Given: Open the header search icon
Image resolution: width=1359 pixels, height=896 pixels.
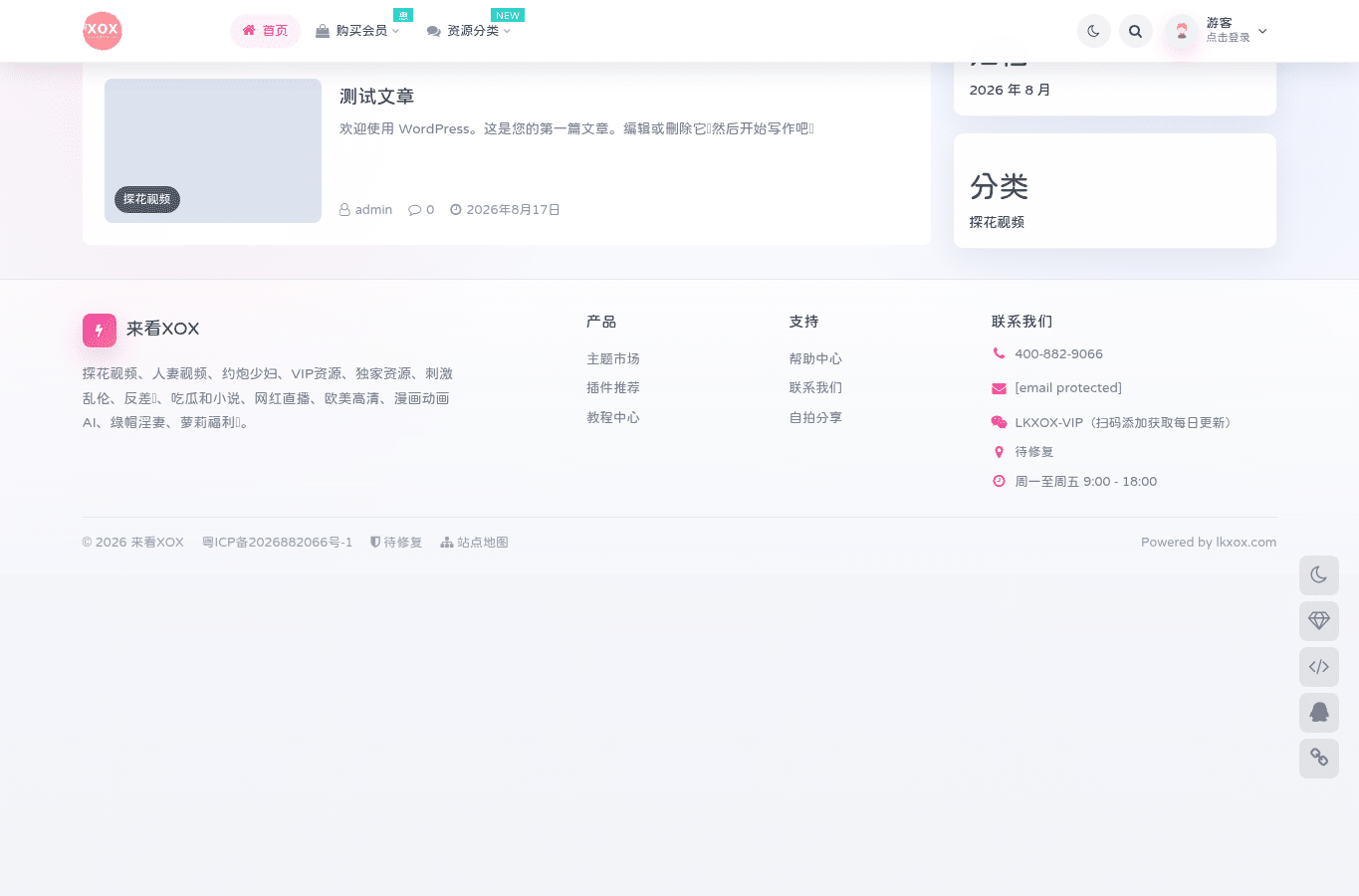Looking at the screenshot, I should [1136, 31].
